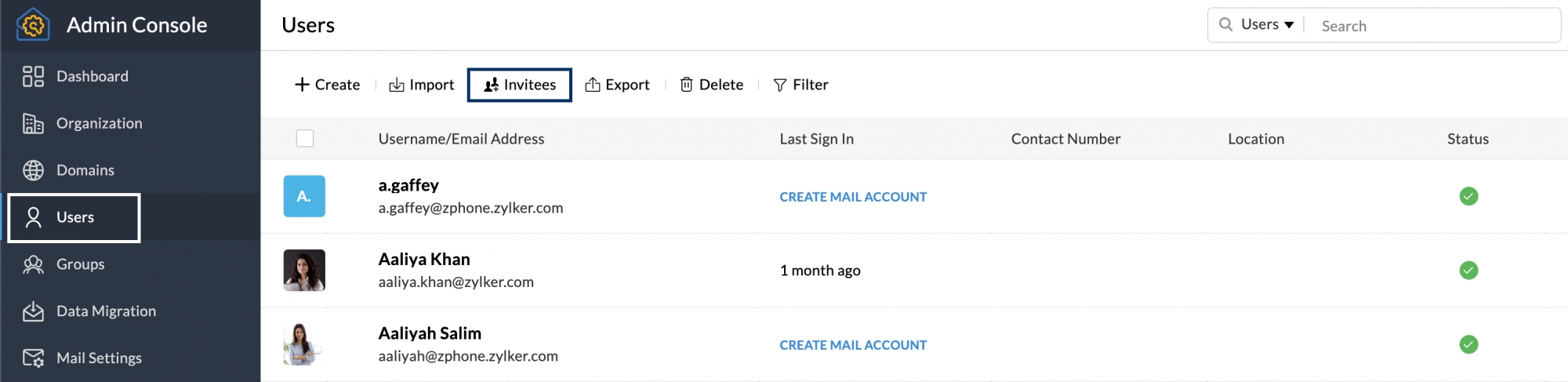
Task: Click the search magnifier icon
Action: pyautogui.click(x=1225, y=25)
